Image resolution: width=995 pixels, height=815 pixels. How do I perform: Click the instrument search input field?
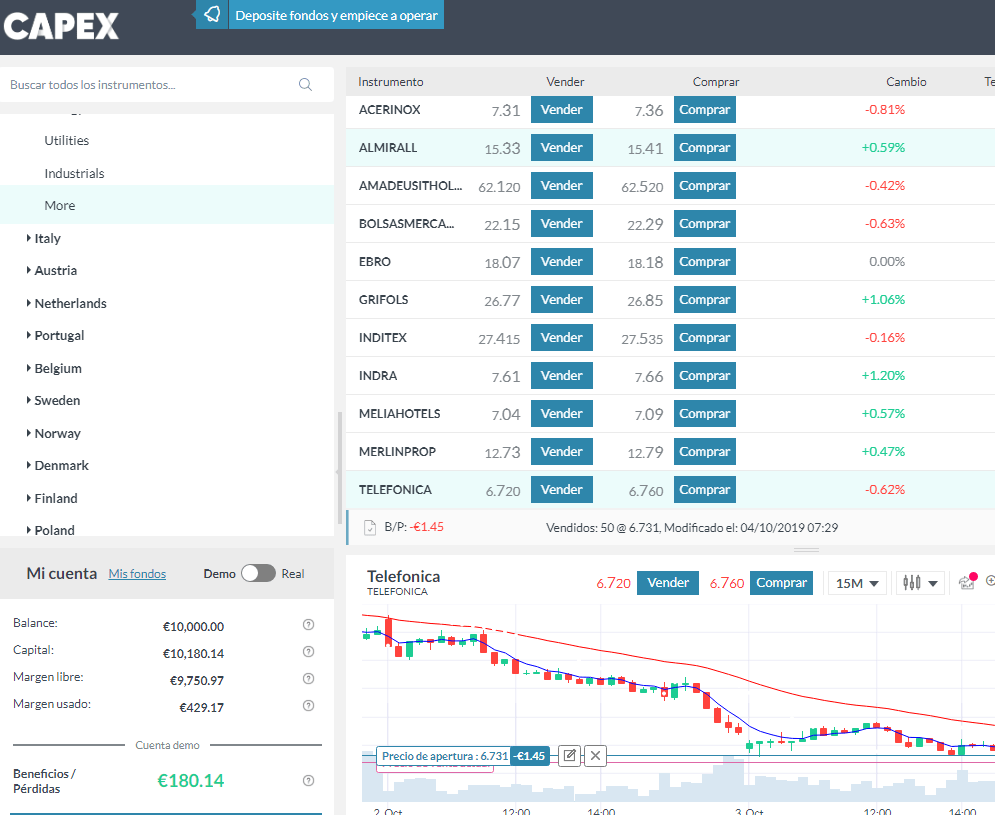[150, 85]
